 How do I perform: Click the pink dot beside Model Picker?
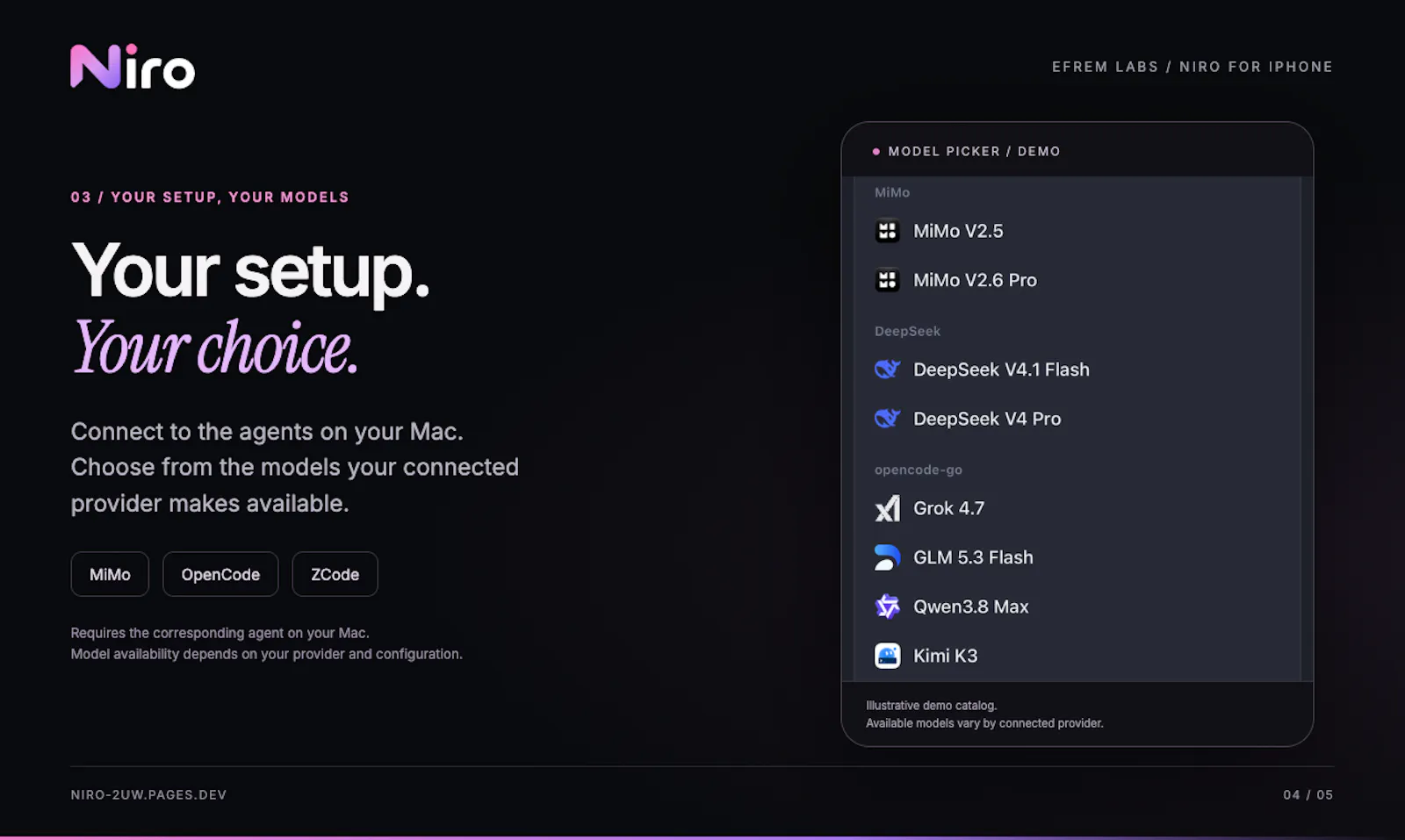click(x=875, y=152)
